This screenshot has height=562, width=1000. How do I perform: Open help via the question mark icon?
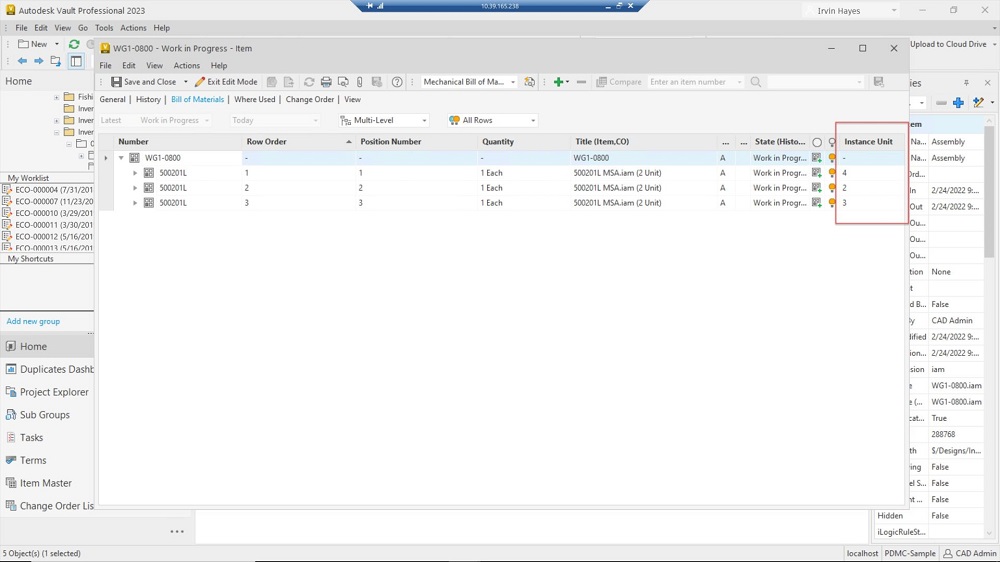pyautogui.click(x=397, y=82)
